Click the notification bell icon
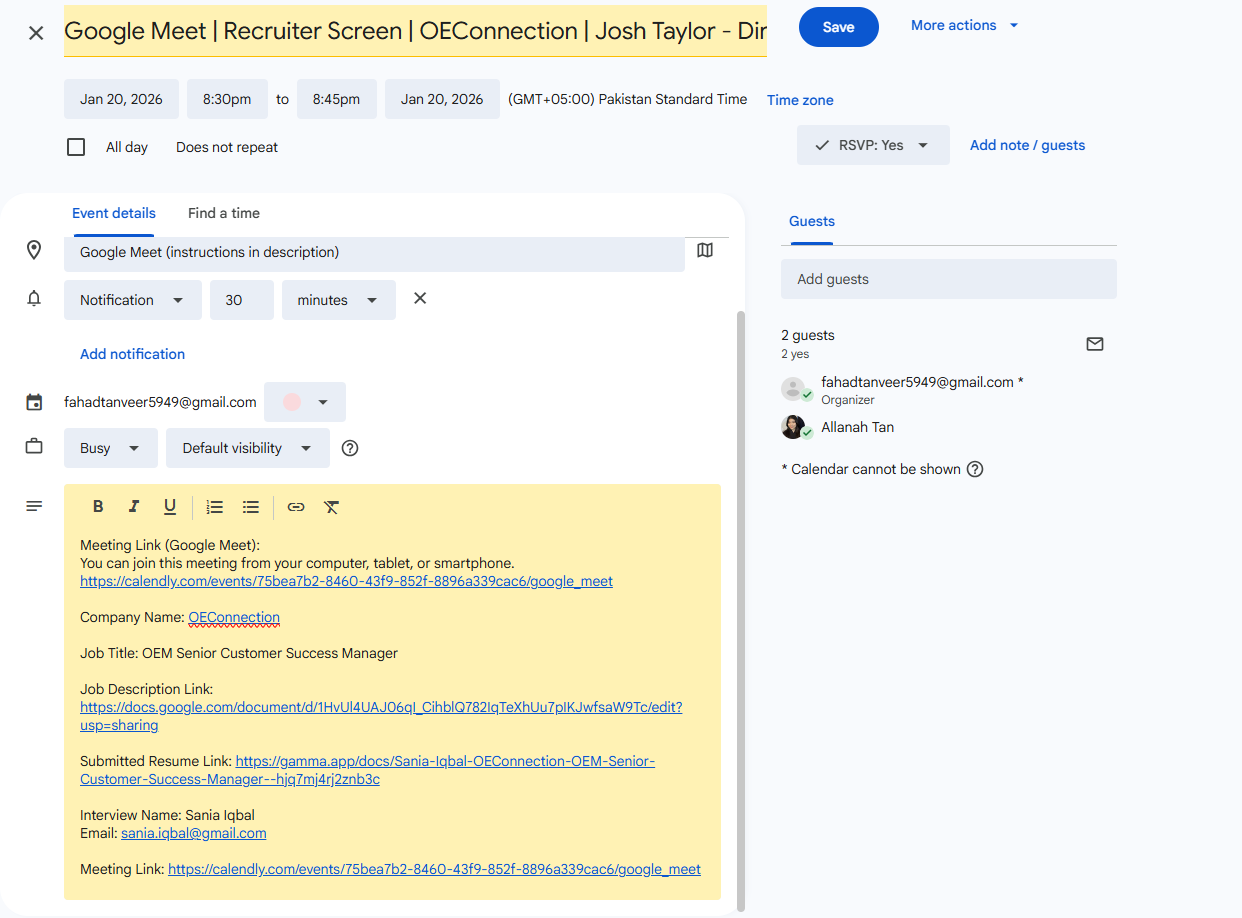Screen dimensions: 1242x918 34,299
